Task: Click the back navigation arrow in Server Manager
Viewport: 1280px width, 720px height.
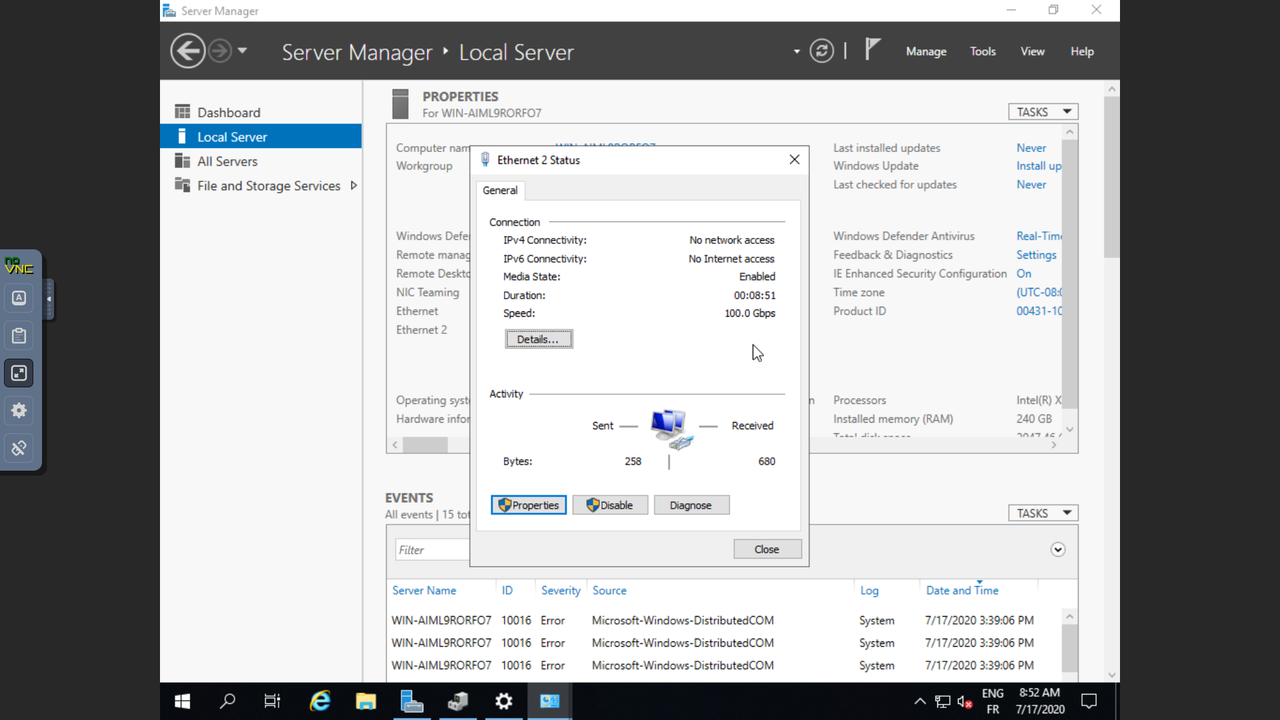Action: tap(188, 51)
